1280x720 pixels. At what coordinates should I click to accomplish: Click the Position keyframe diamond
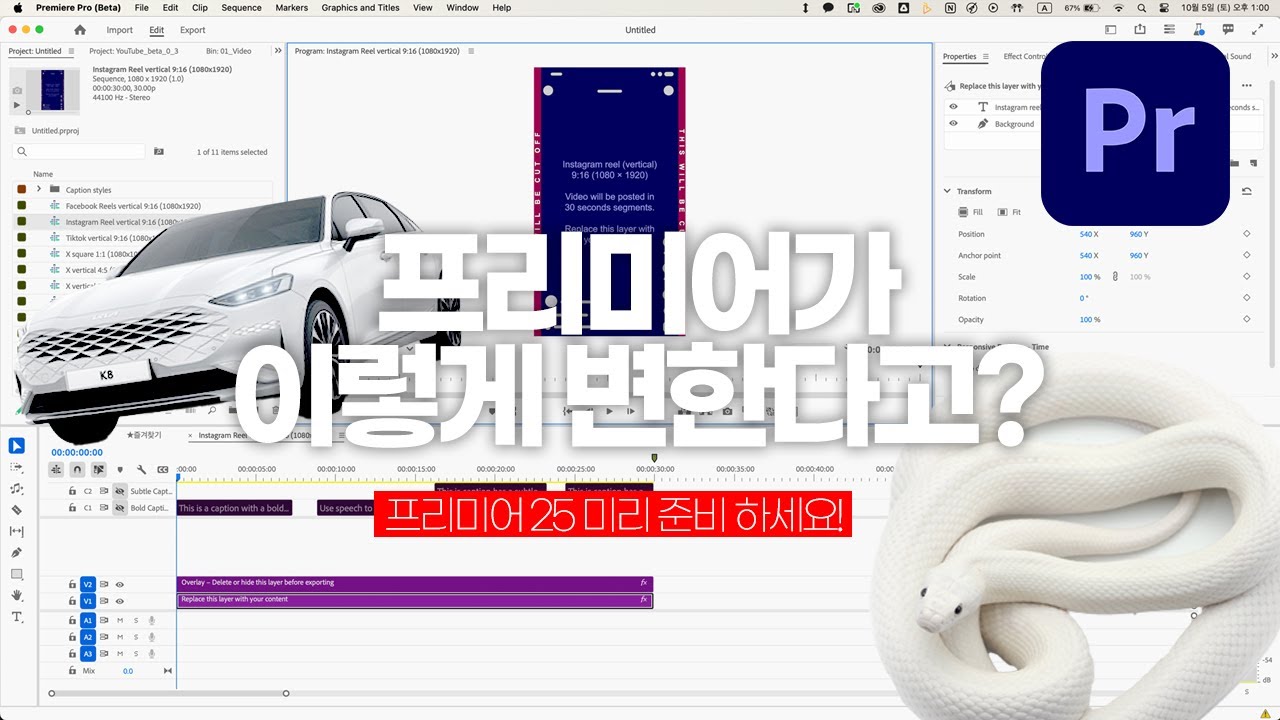click(1247, 234)
